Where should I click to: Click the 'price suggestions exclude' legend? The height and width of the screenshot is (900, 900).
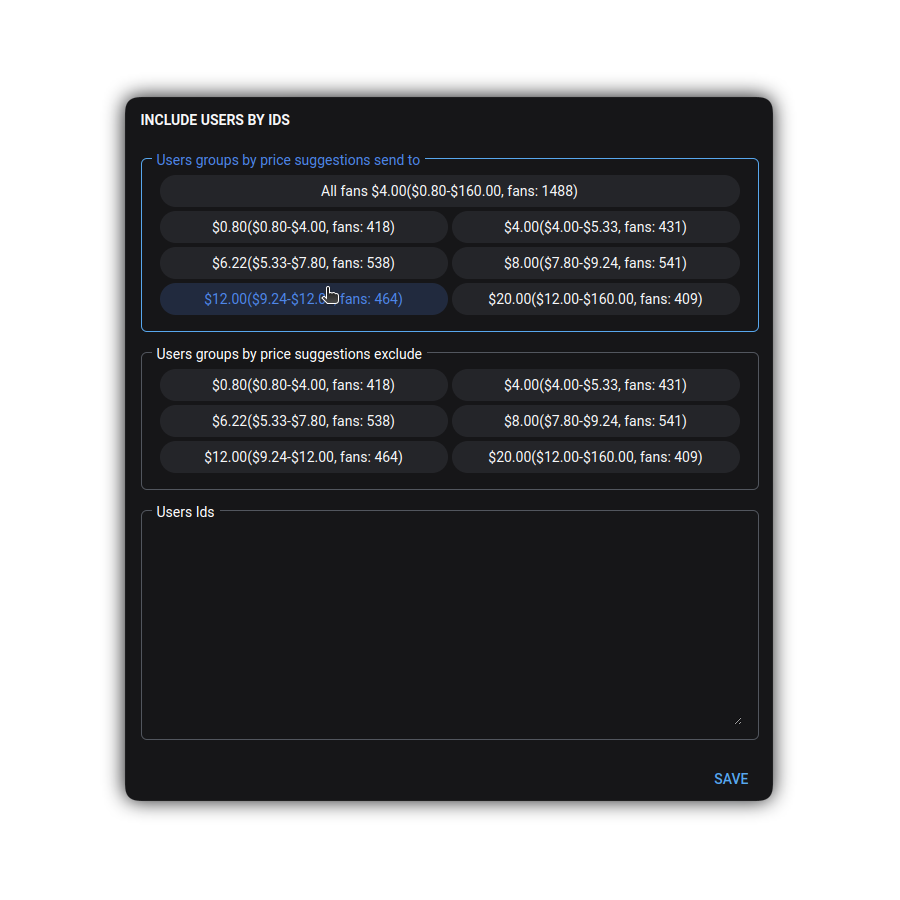tap(289, 354)
